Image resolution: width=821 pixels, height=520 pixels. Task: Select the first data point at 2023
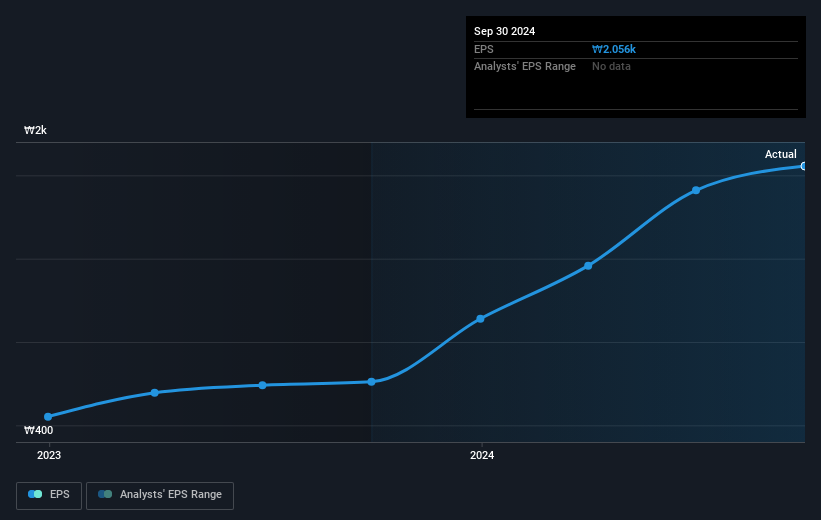(x=48, y=417)
